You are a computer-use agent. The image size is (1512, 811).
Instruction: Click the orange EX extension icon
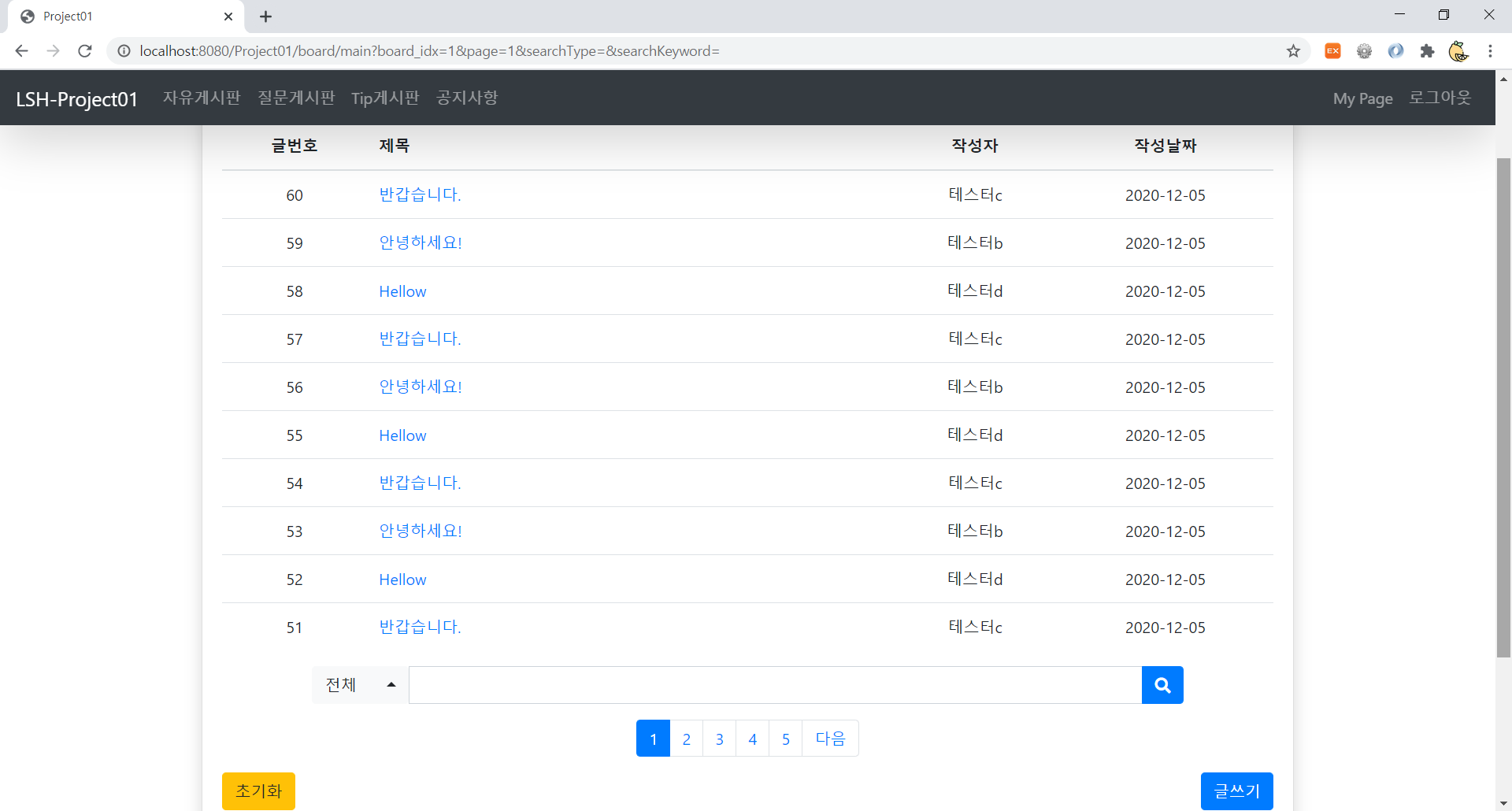tap(1332, 51)
